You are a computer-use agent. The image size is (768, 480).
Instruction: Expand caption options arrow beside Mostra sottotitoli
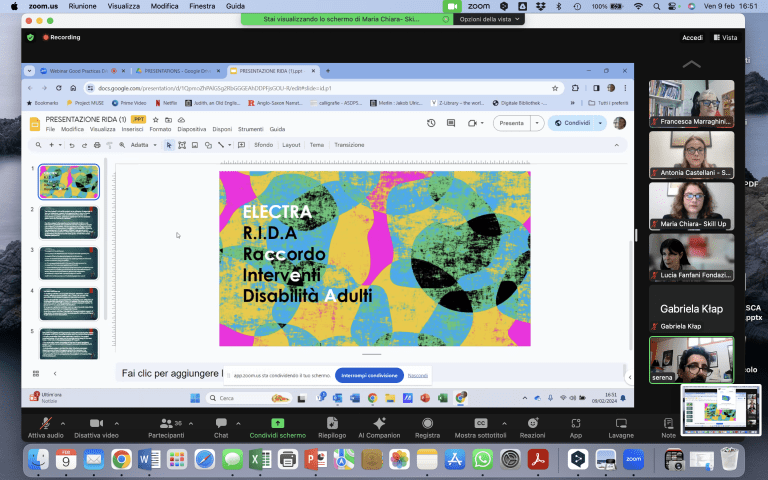pyautogui.click(x=504, y=423)
